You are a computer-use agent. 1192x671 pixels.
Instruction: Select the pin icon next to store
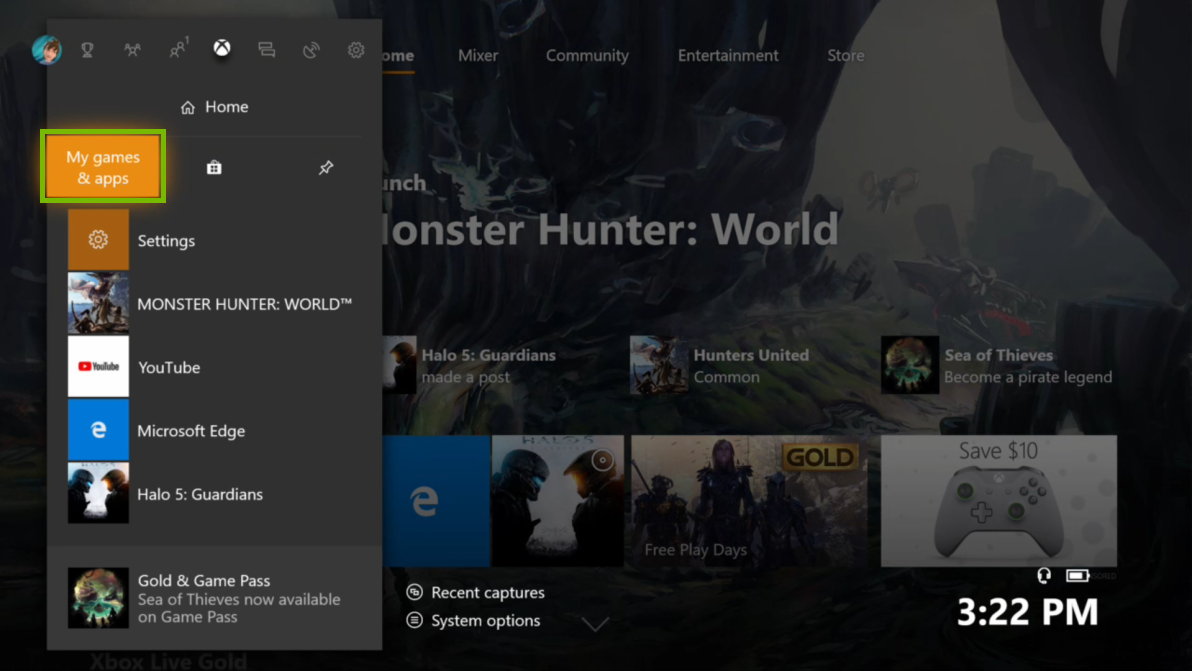click(326, 167)
